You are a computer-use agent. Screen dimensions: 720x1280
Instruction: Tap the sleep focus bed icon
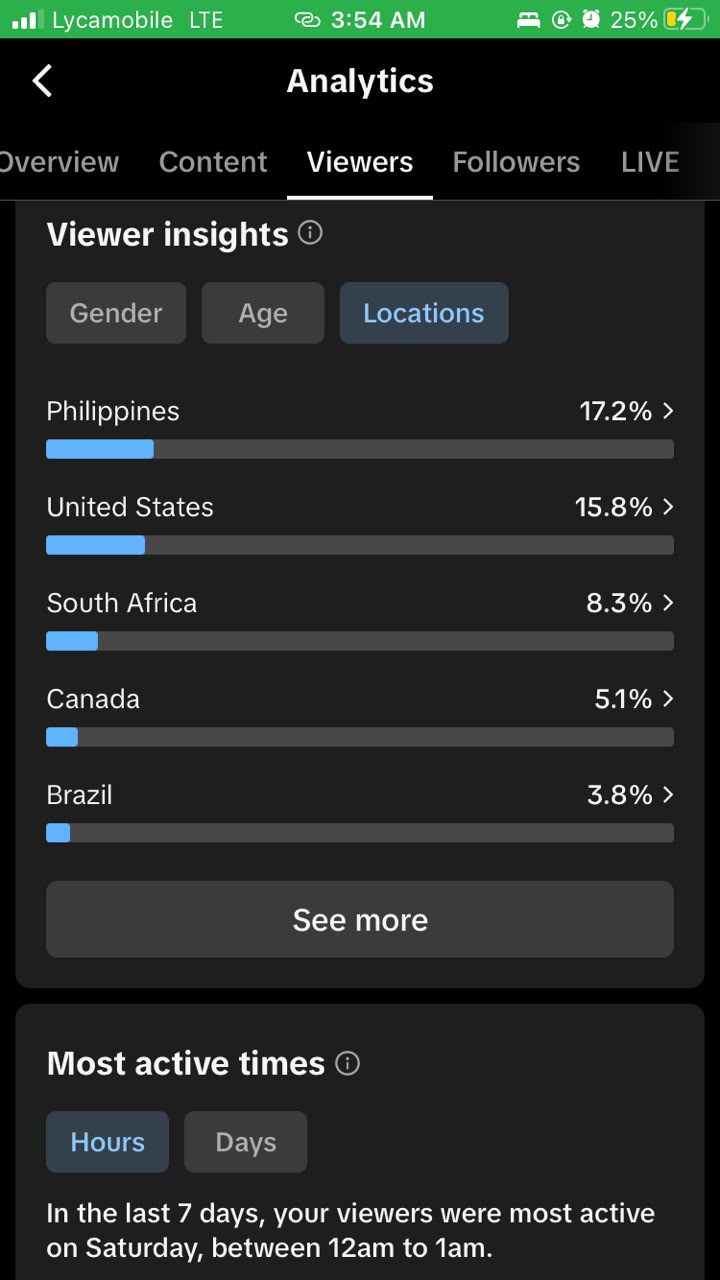click(x=529, y=19)
